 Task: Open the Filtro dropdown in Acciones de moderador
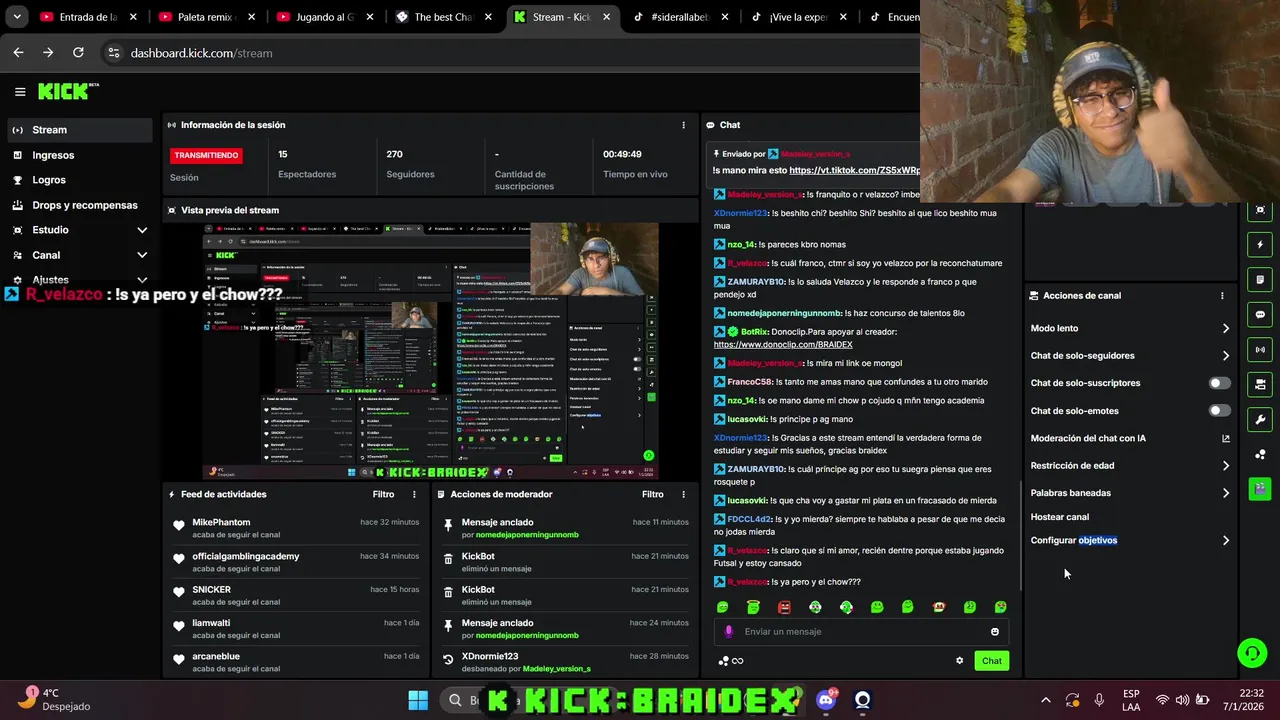click(x=652, y=494)
